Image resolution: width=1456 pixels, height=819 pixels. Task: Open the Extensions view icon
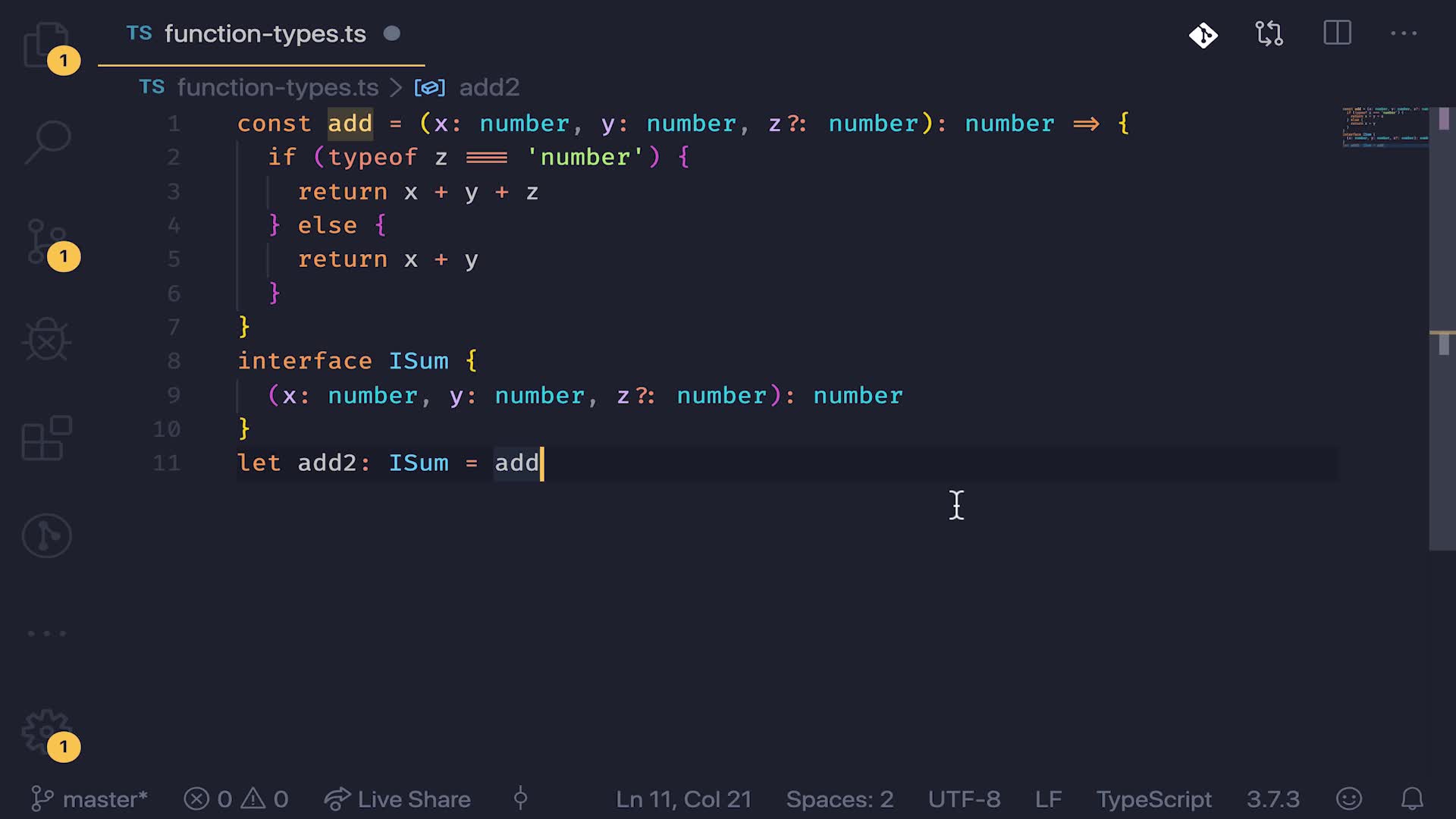(x=47, y=438)
